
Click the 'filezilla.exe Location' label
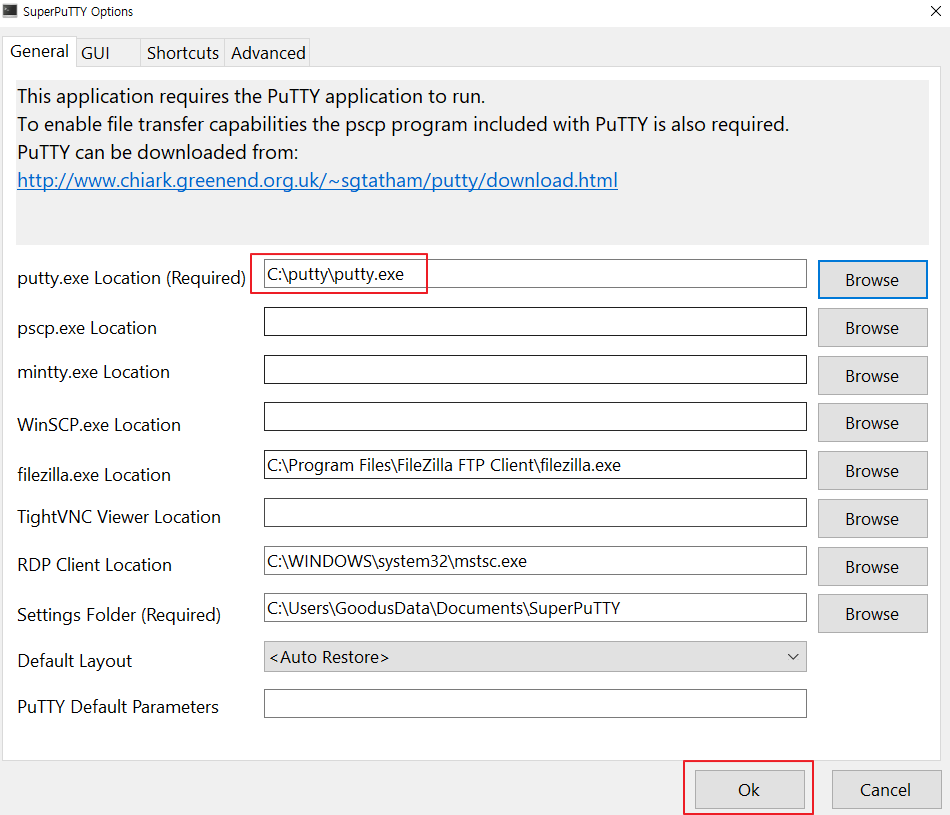[x=94, y=474]
